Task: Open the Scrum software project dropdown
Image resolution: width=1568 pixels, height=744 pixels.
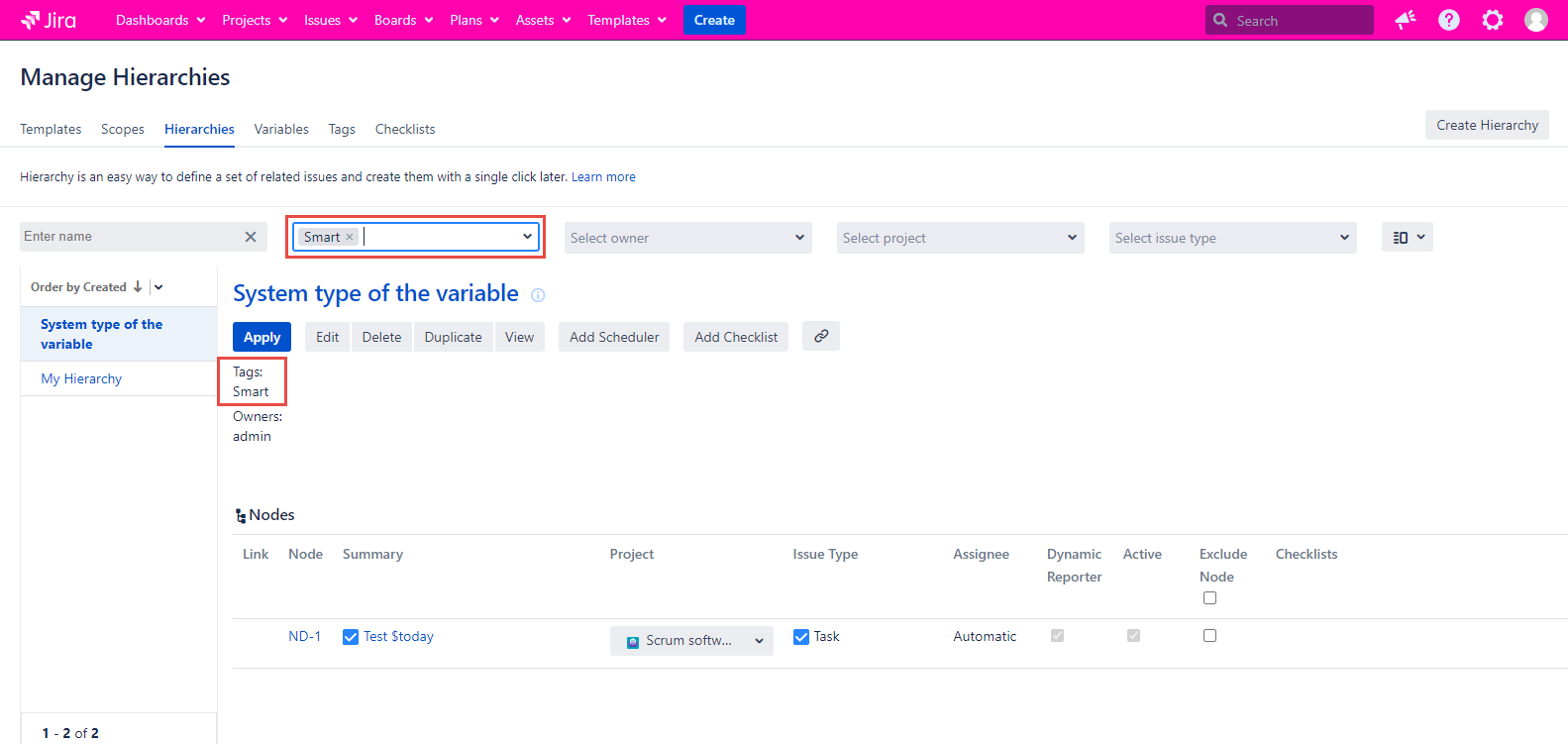Action: coord(691,641)
